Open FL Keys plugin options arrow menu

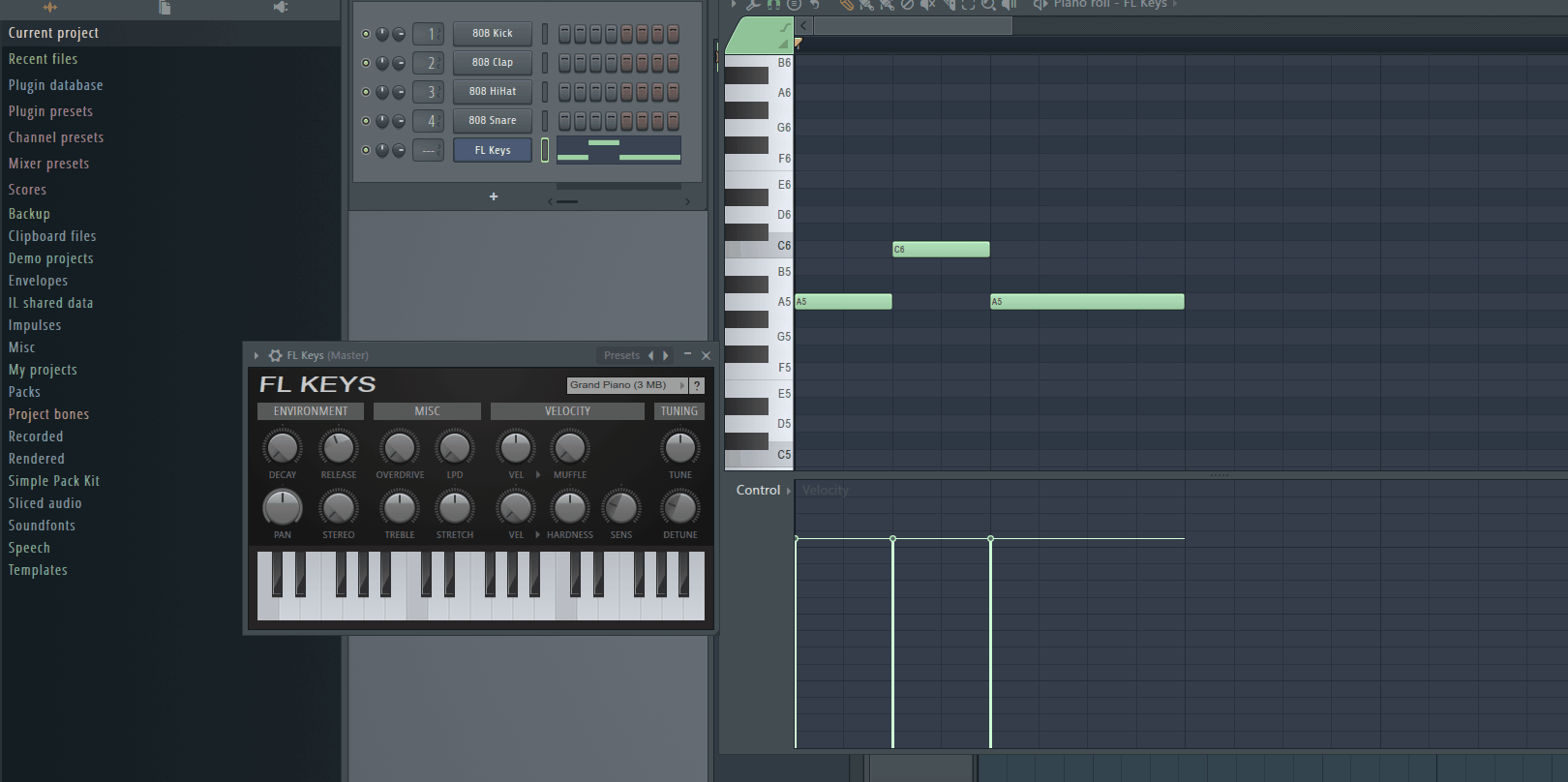point(256,355)
